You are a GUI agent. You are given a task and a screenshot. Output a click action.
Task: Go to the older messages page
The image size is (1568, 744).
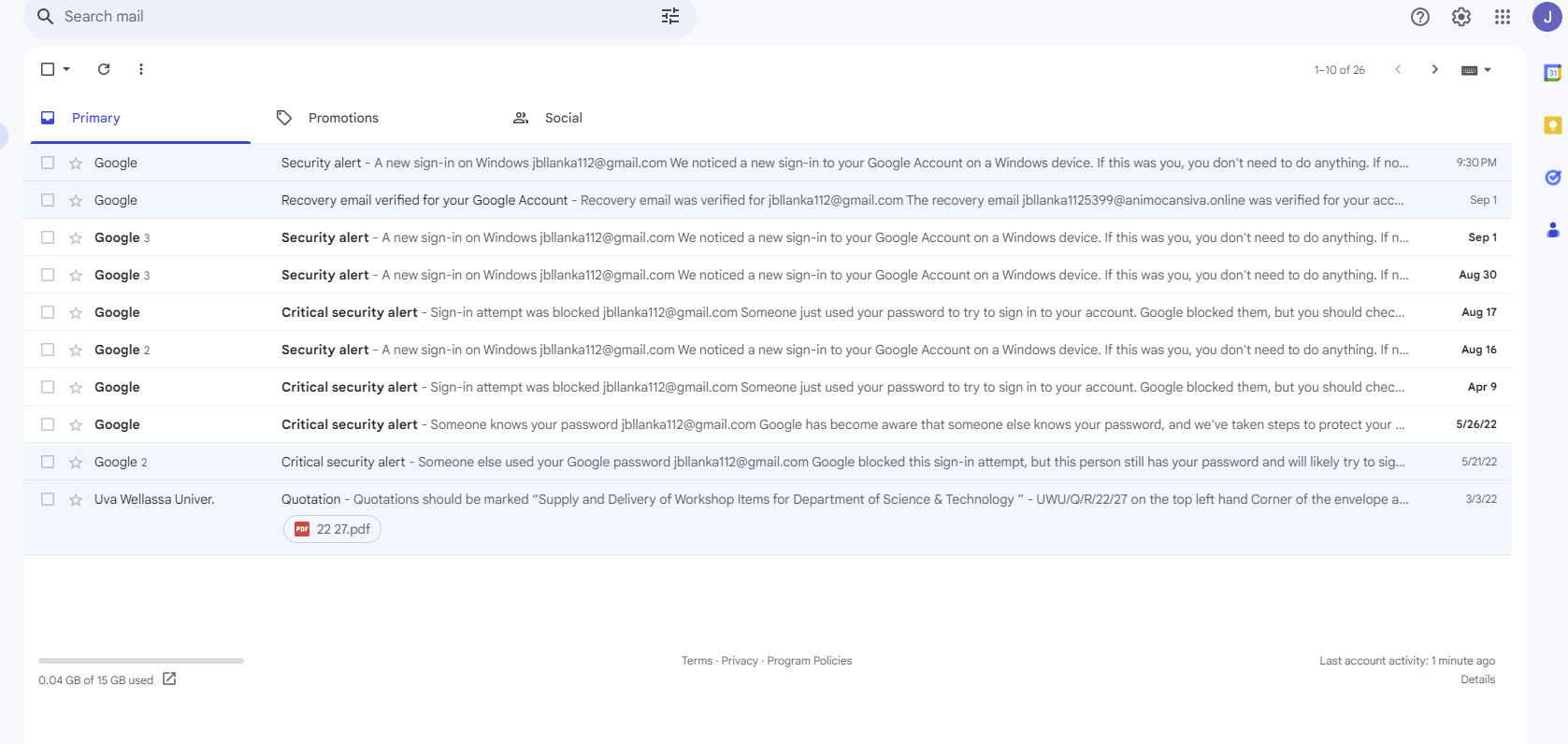(1435, 69)
